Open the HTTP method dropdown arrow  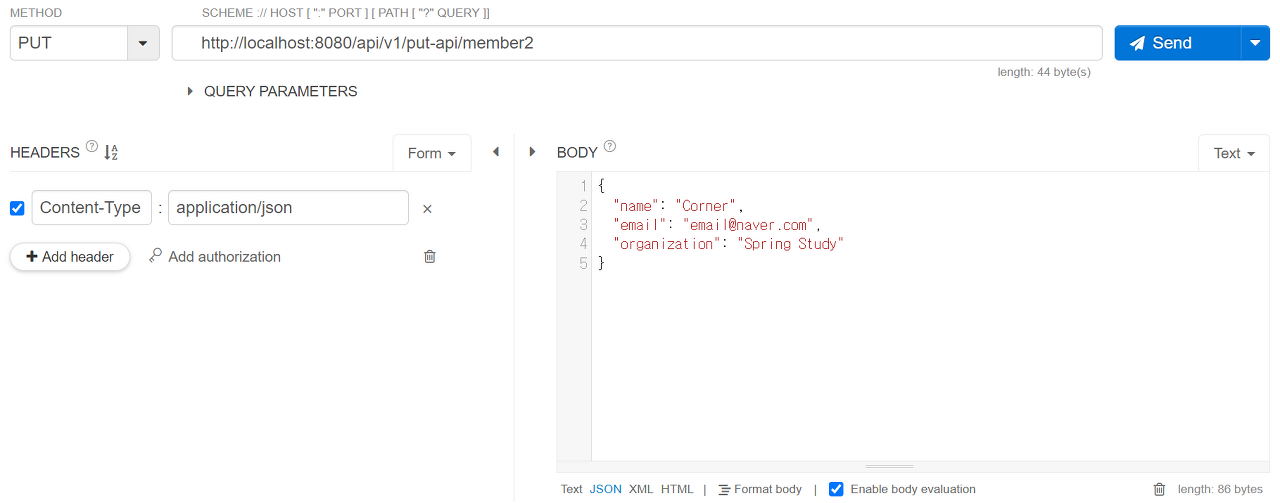point(143,43)
